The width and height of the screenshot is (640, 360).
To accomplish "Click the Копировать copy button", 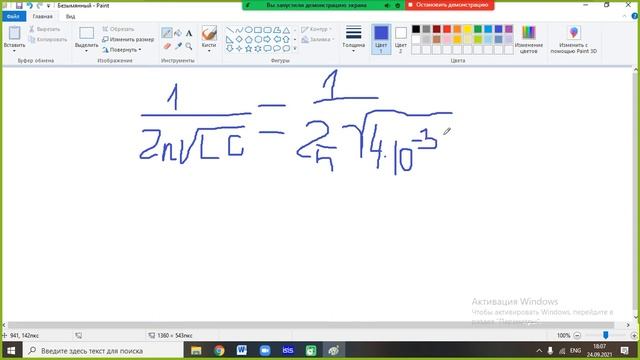I will [x=48, y=40].
